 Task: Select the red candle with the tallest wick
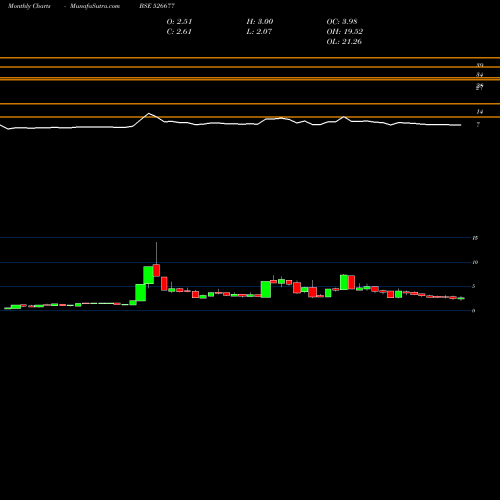coord(156,270)
